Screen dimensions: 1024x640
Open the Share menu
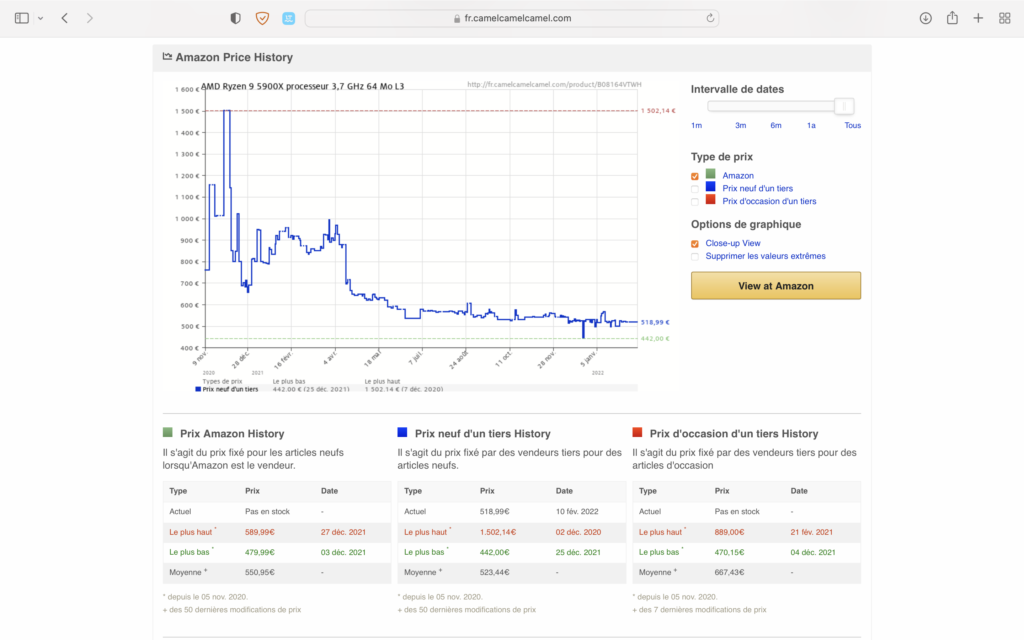point(952,18)
